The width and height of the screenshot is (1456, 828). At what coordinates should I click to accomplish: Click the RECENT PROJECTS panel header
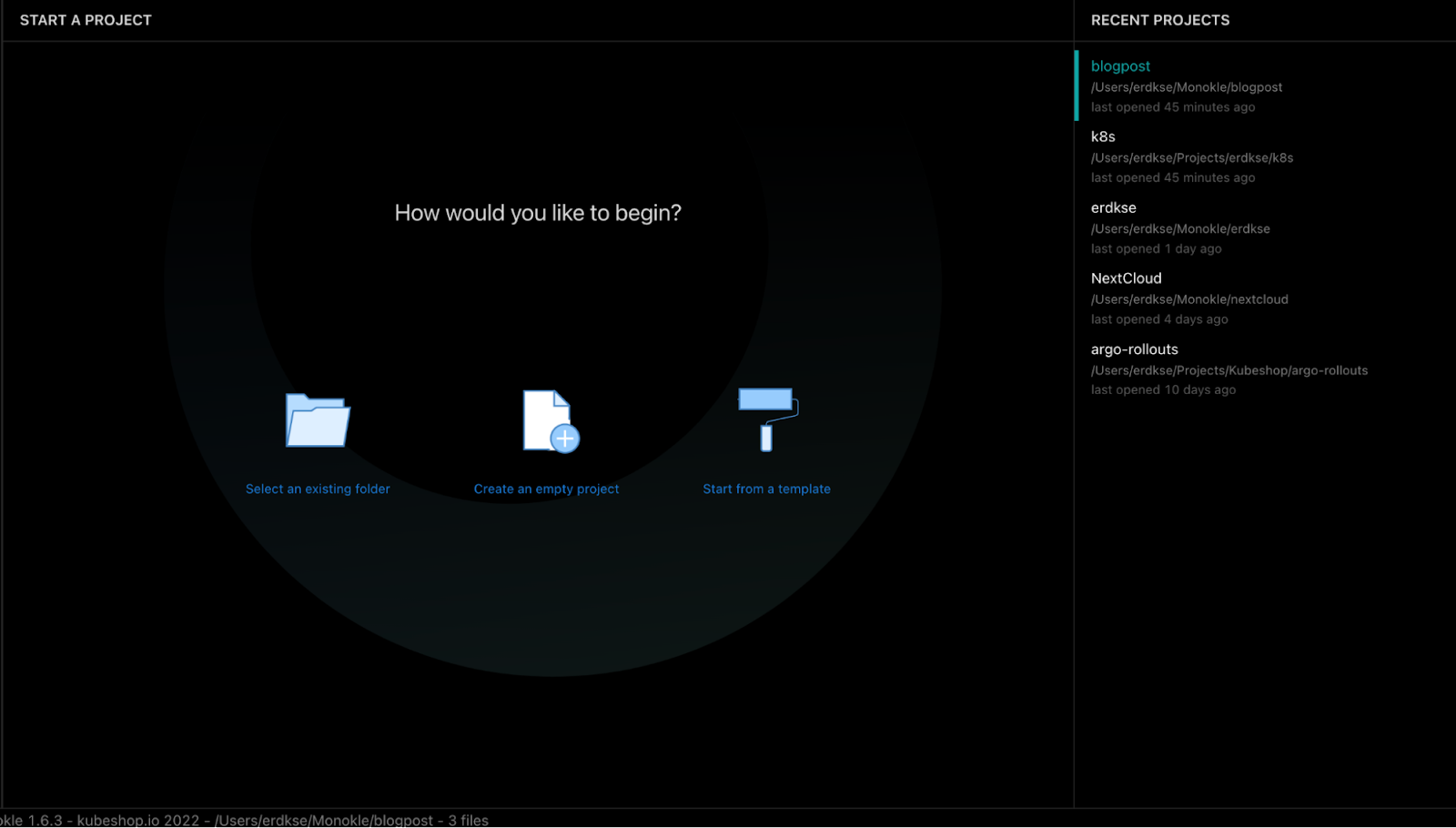[x=1160, y=20]
